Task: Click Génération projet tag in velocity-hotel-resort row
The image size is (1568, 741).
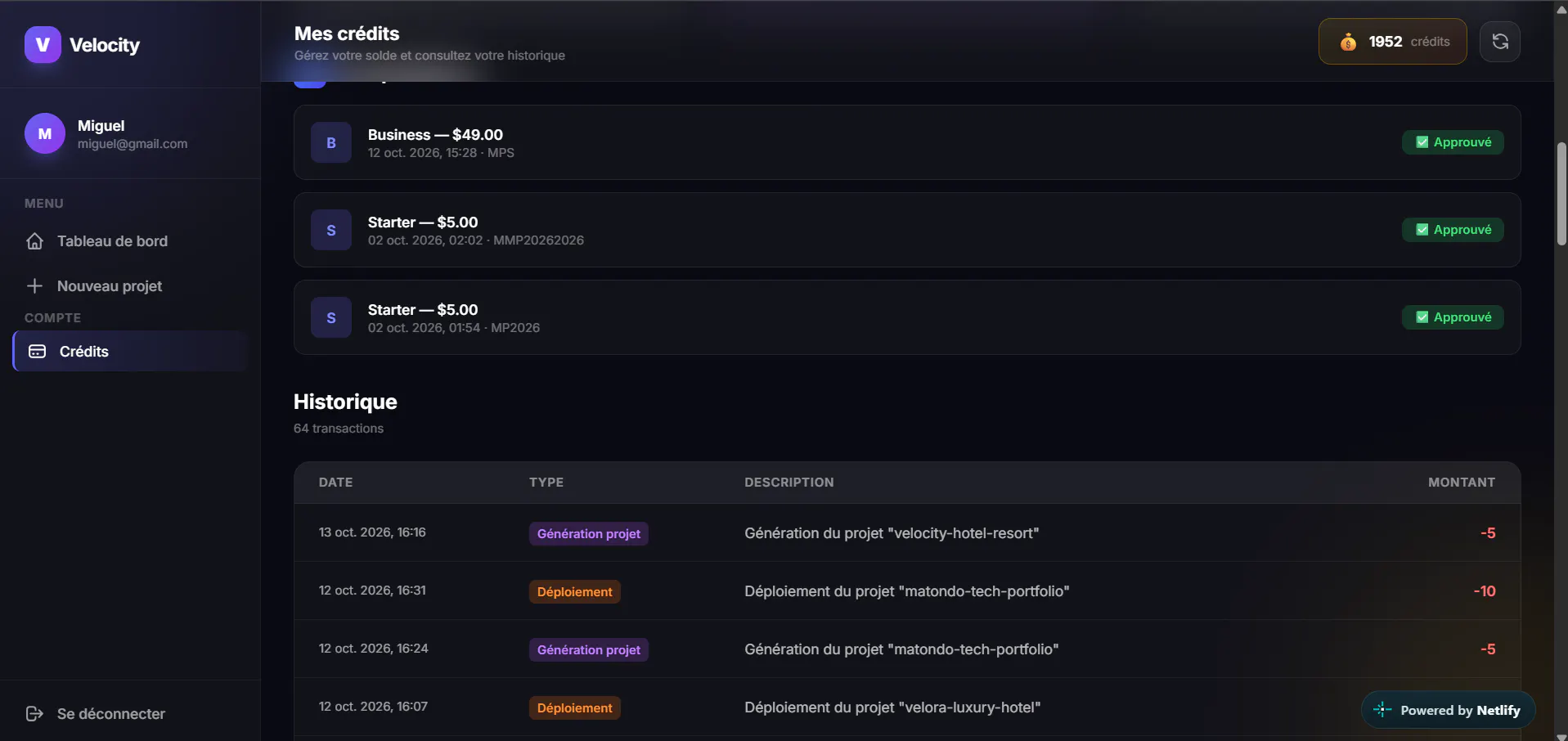Action: click(x=589, y=534)
